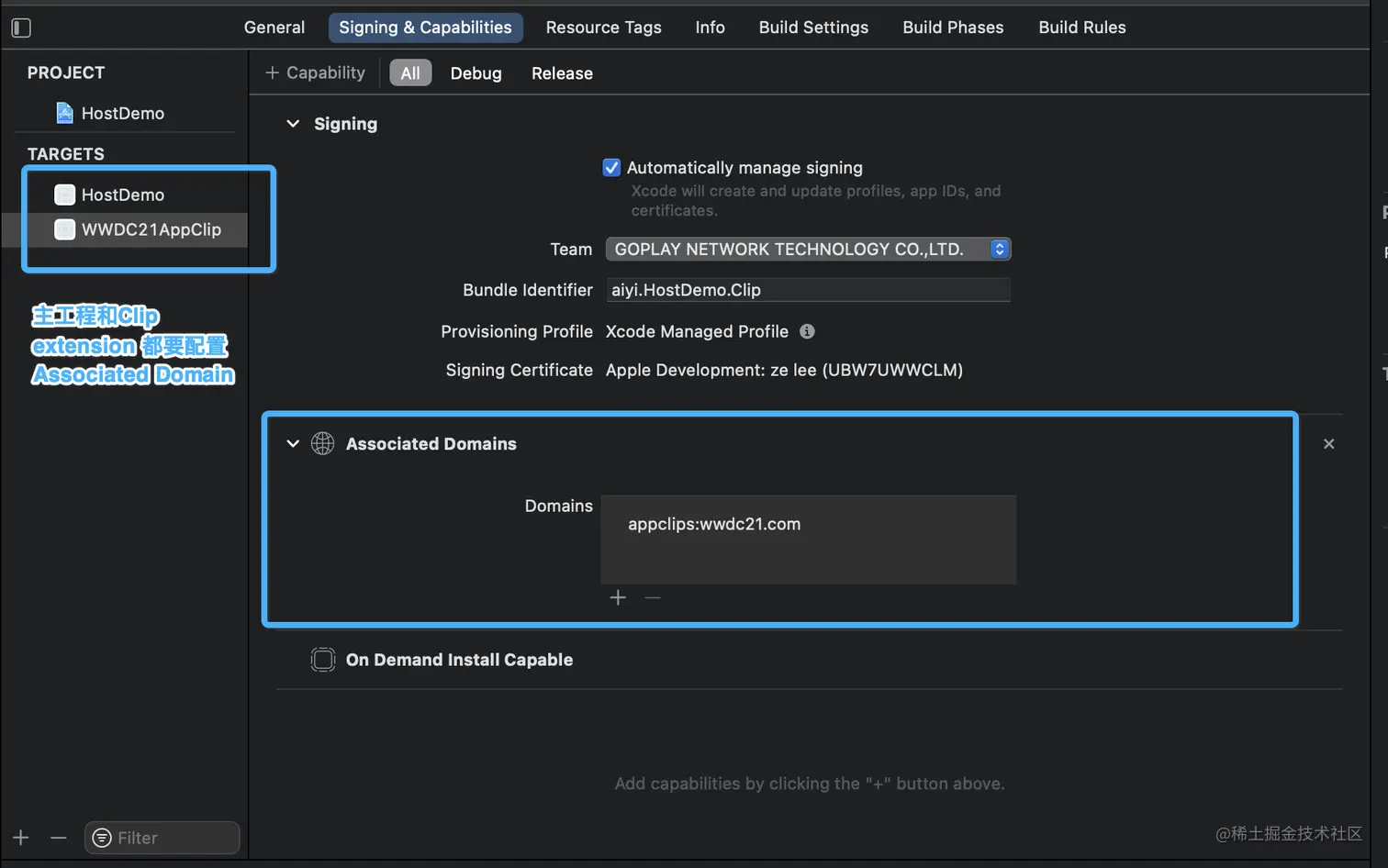This screenshot has width=1388, height=868.
Task: Open the Info tab
Action: point(710,28)
